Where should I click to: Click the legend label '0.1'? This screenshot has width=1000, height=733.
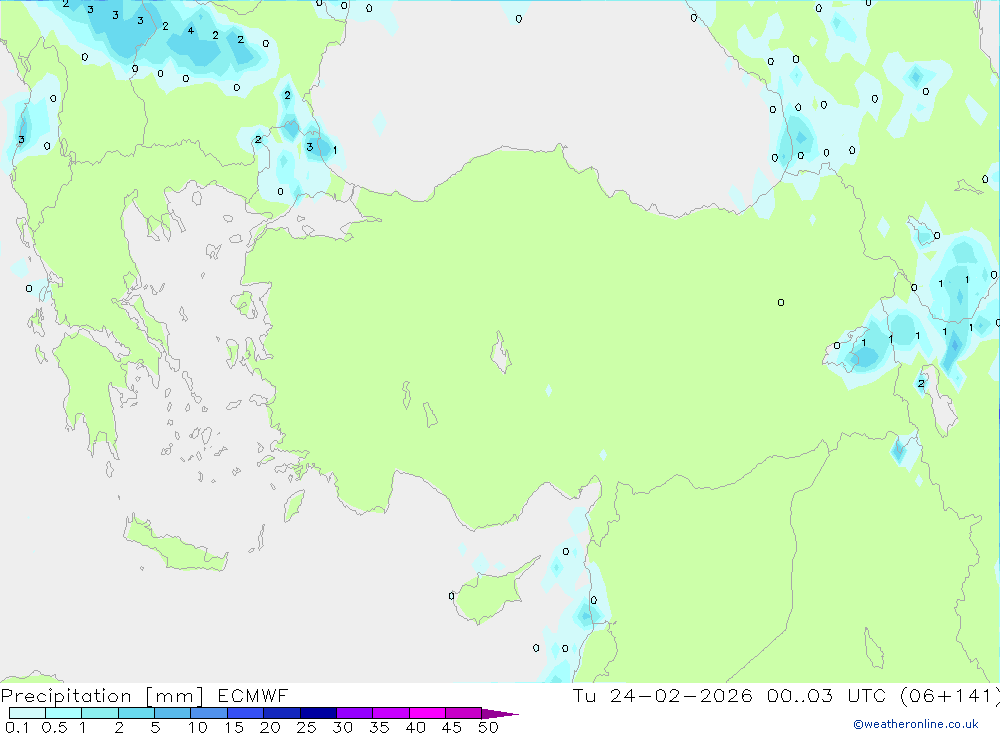pos(17,727)
